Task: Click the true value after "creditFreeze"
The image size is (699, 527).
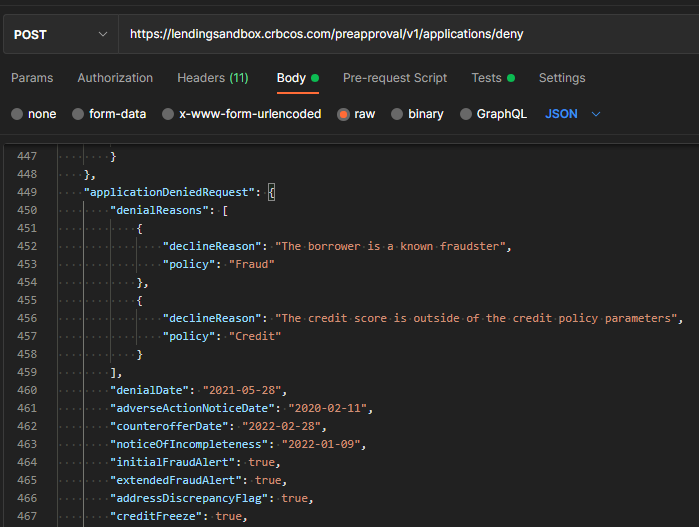Action: click(x=229, y=516)
